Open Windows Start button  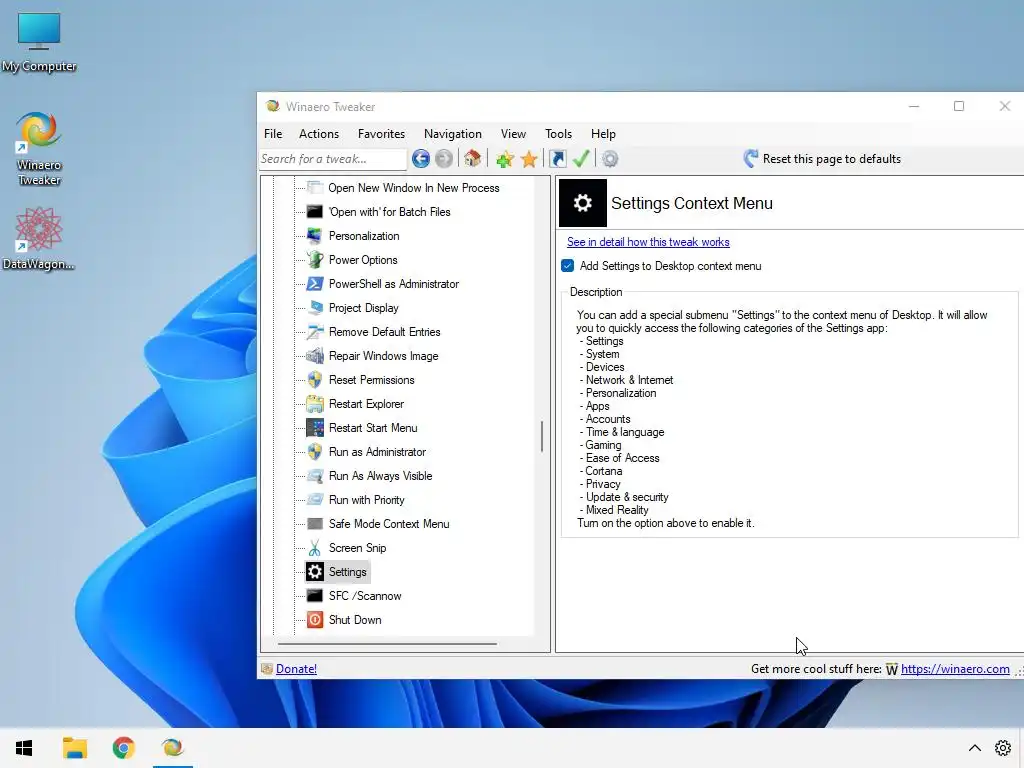[x=24, y=748]
